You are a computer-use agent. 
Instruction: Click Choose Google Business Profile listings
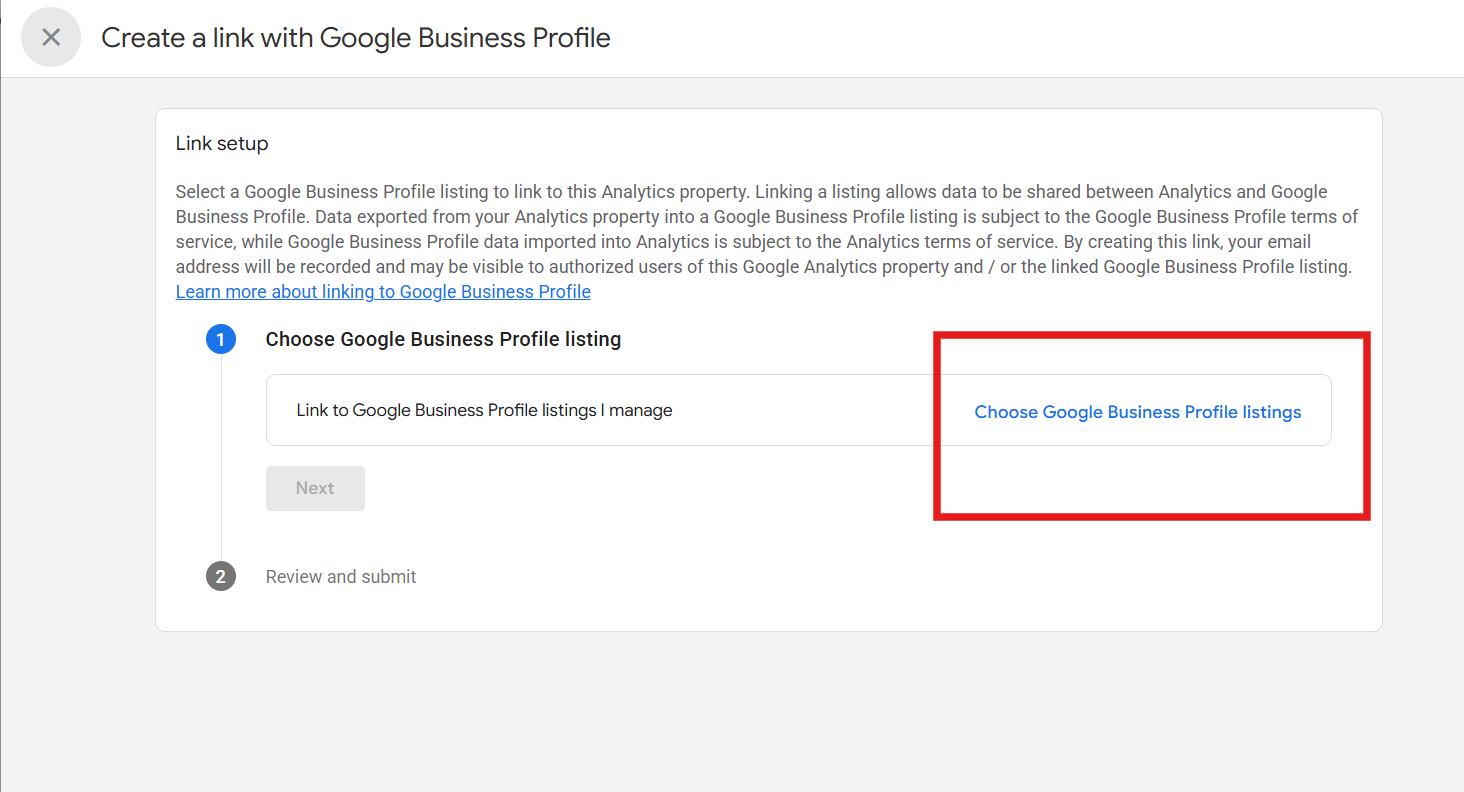[1138, 412]
